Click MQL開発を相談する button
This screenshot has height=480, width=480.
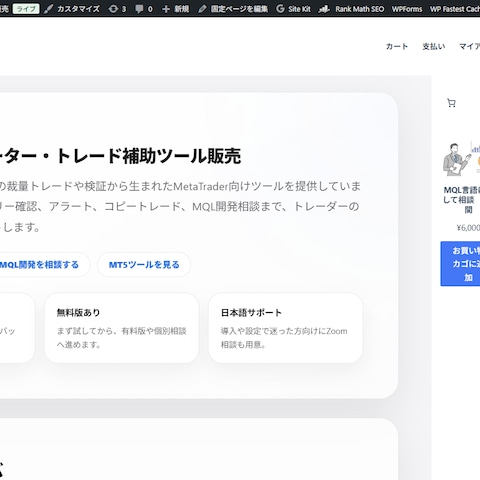point(39,265)
